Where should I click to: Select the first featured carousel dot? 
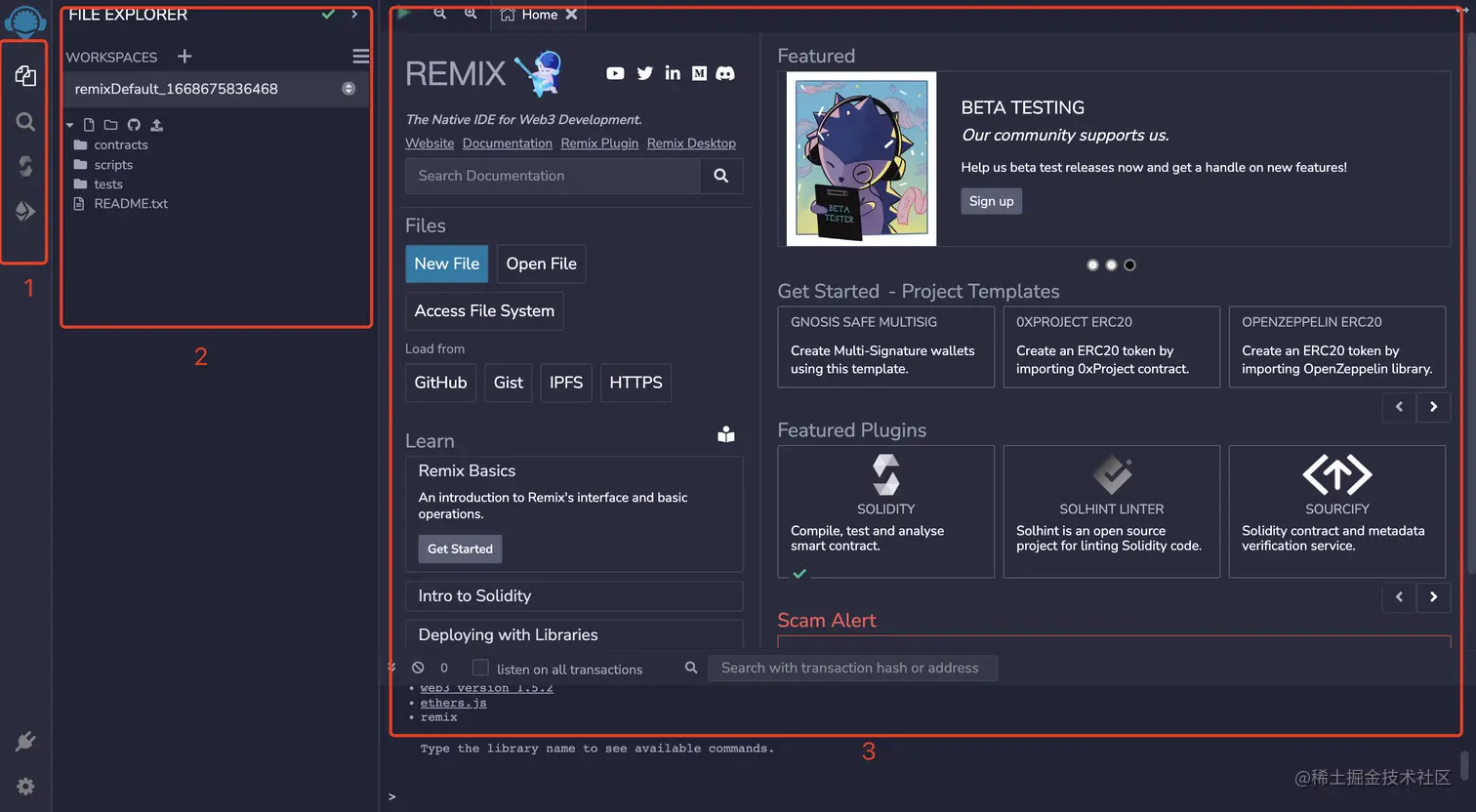tap(1092, 265)
